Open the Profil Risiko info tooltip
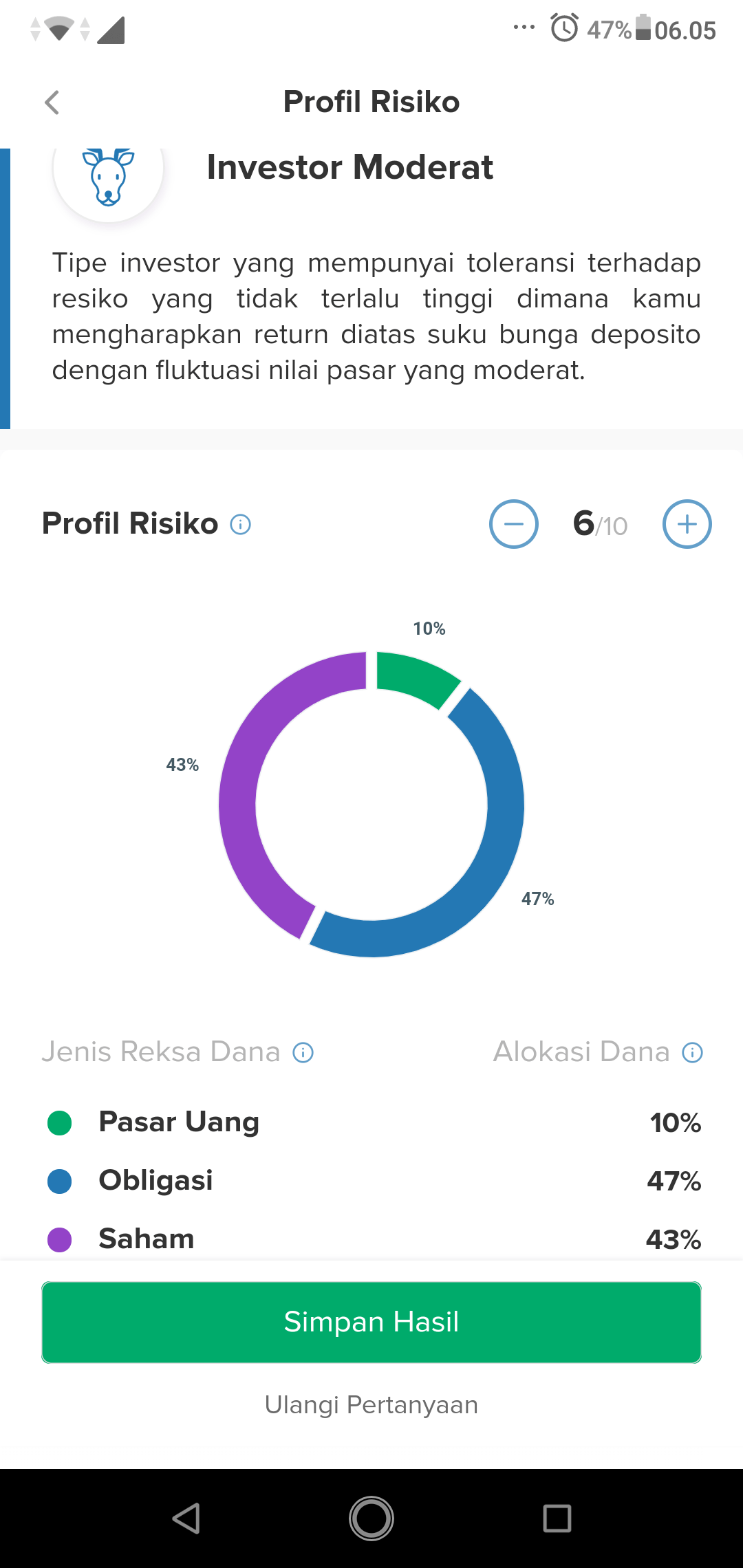 (x=239, y=524)
